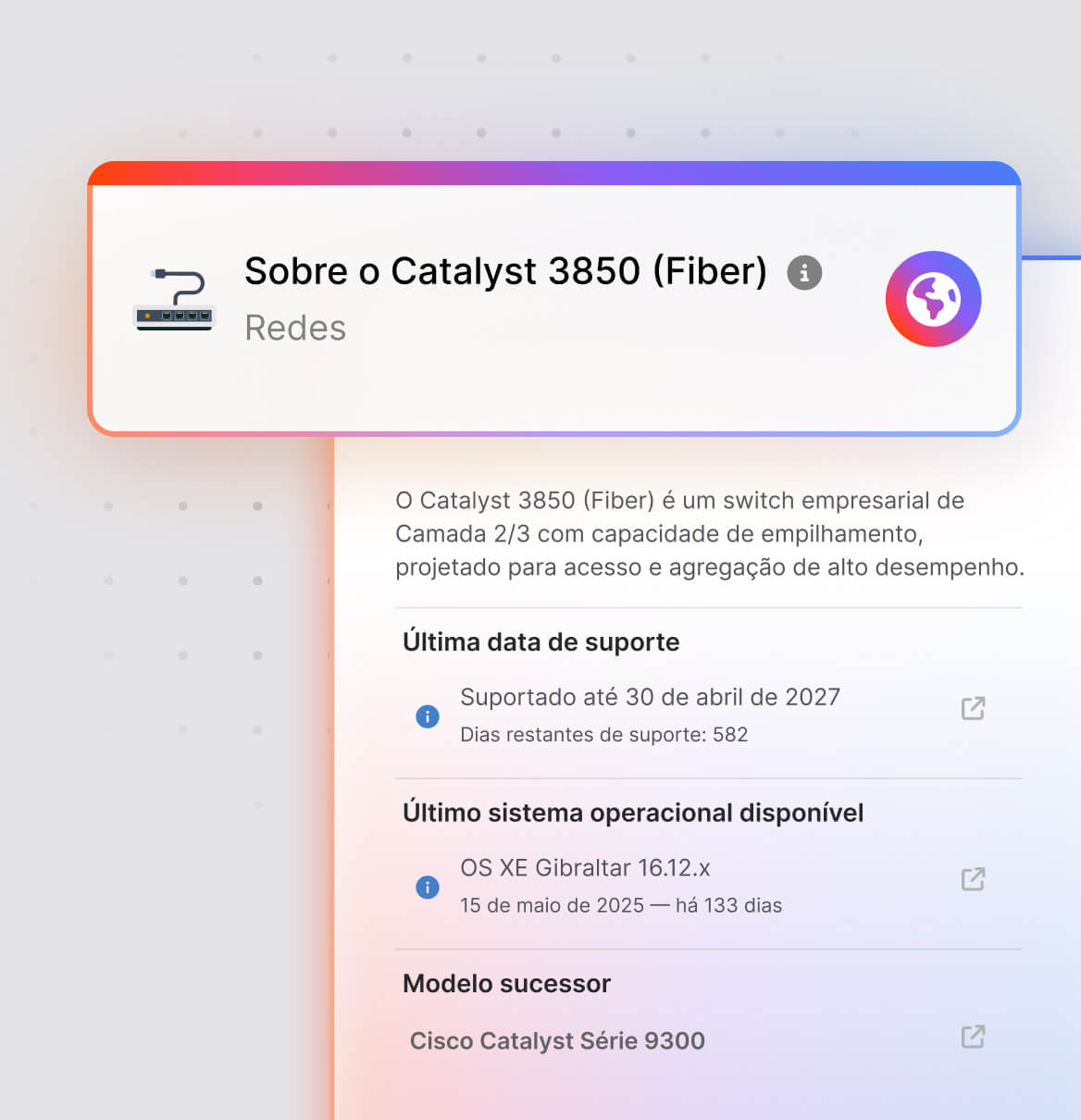1081x1120 pixels.
Task: Click the Catalyst 3850 description paragraph
Action: point(709,534)
